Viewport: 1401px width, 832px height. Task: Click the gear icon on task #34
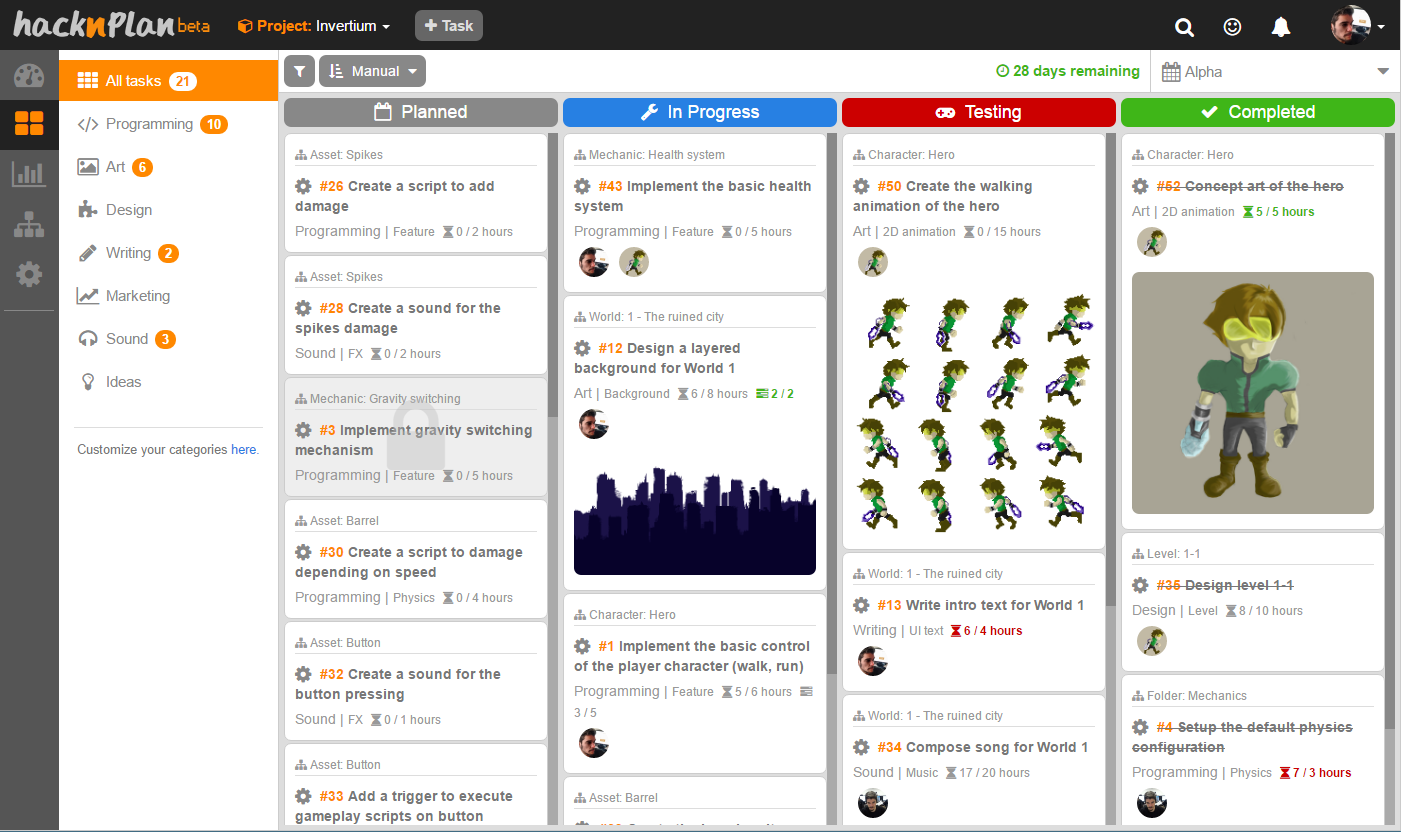(861, 747)
